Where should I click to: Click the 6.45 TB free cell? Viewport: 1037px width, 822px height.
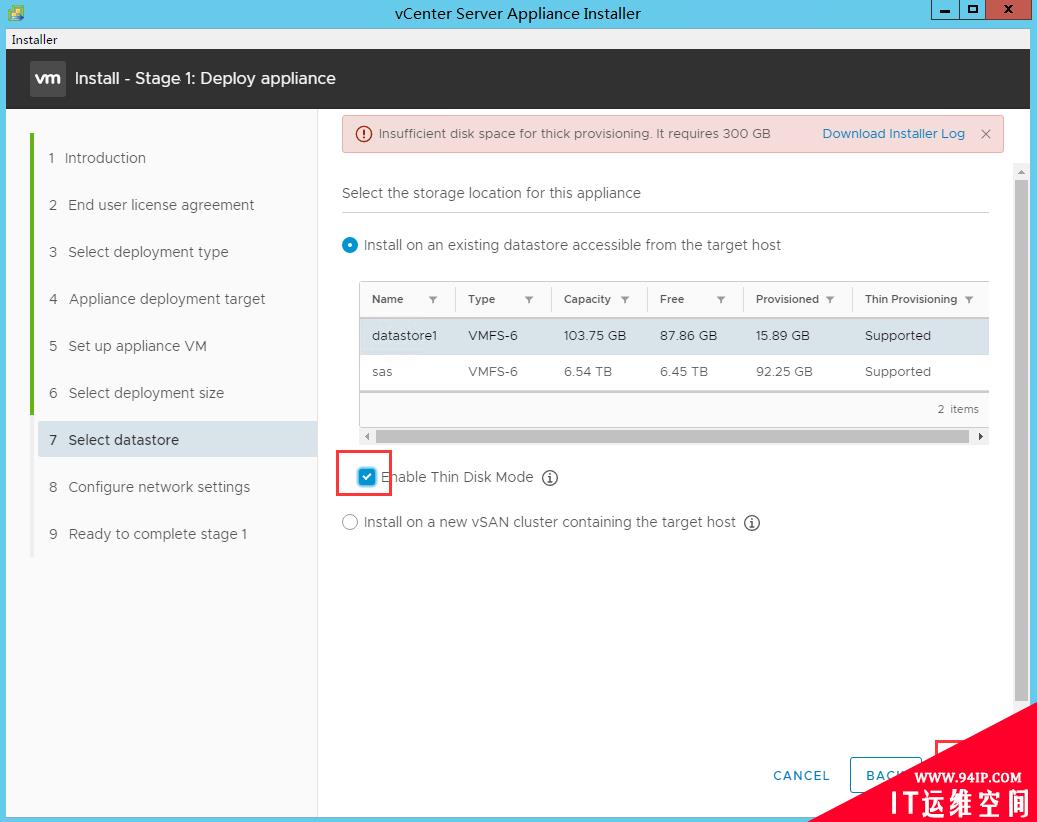(x=684, y=372)
